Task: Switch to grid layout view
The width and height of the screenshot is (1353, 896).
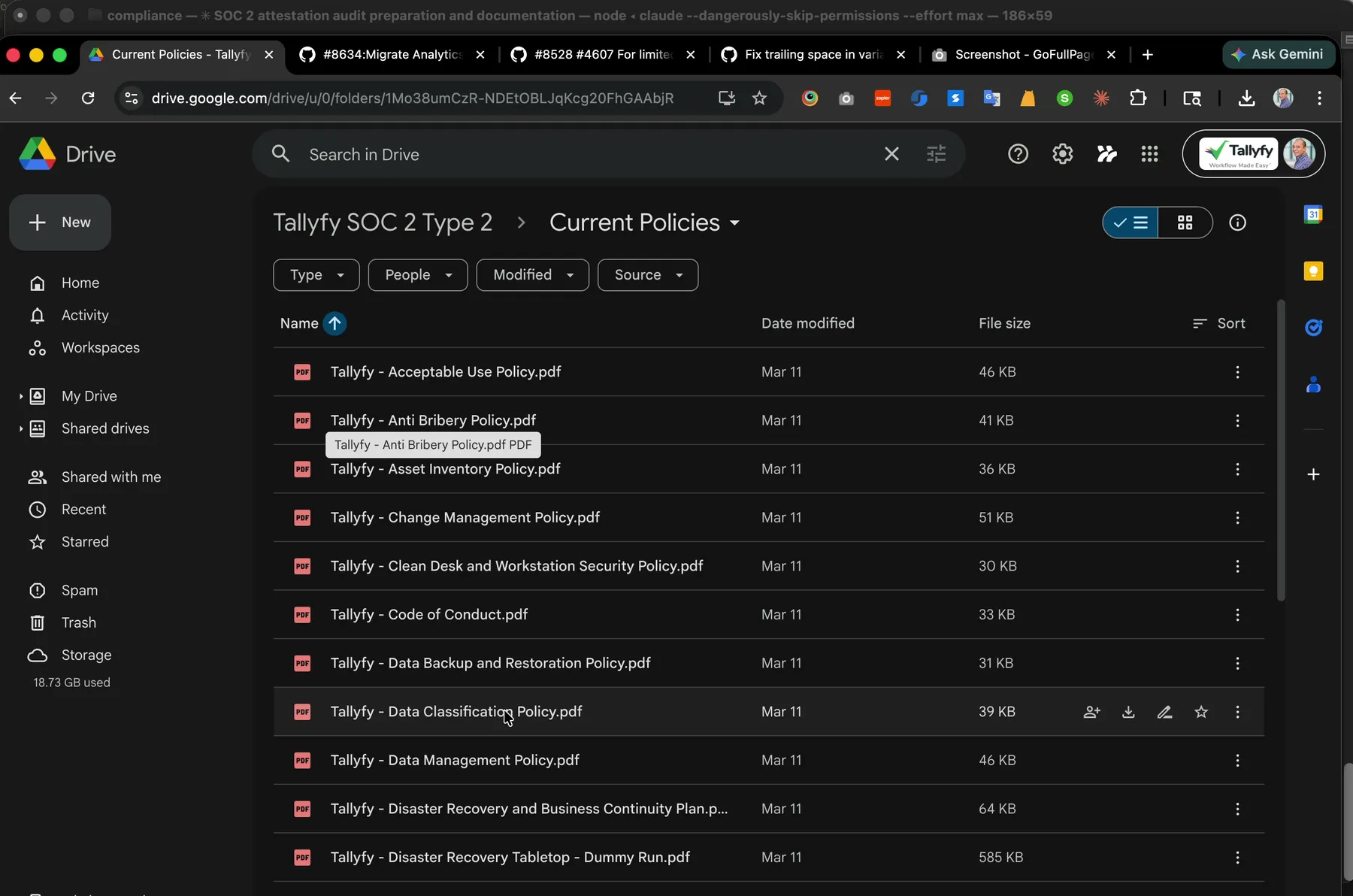Action: [x=1185, y=222]
